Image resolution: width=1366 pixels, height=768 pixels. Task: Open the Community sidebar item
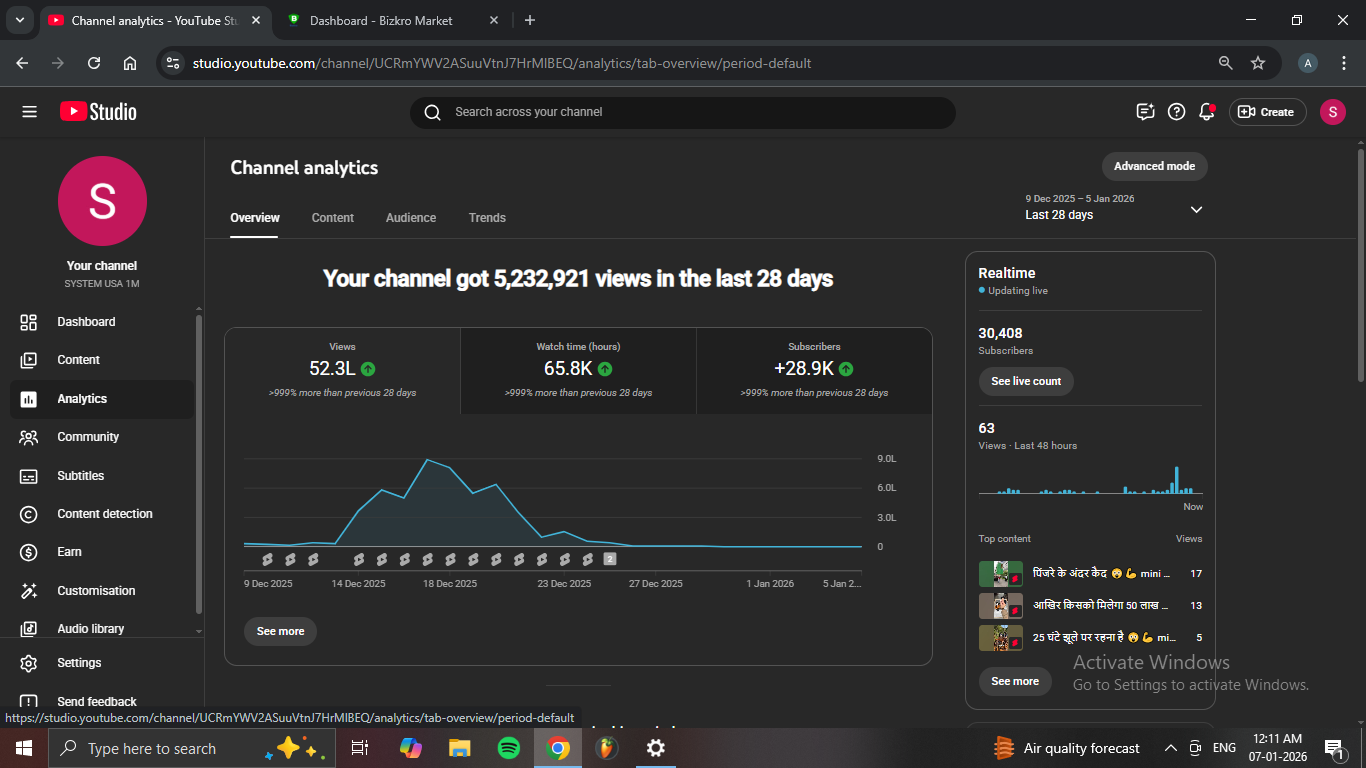coord(88,437)
